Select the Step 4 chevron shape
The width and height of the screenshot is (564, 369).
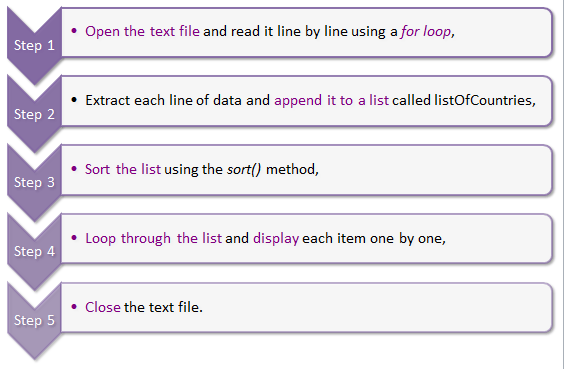click(x=35, y=251)
